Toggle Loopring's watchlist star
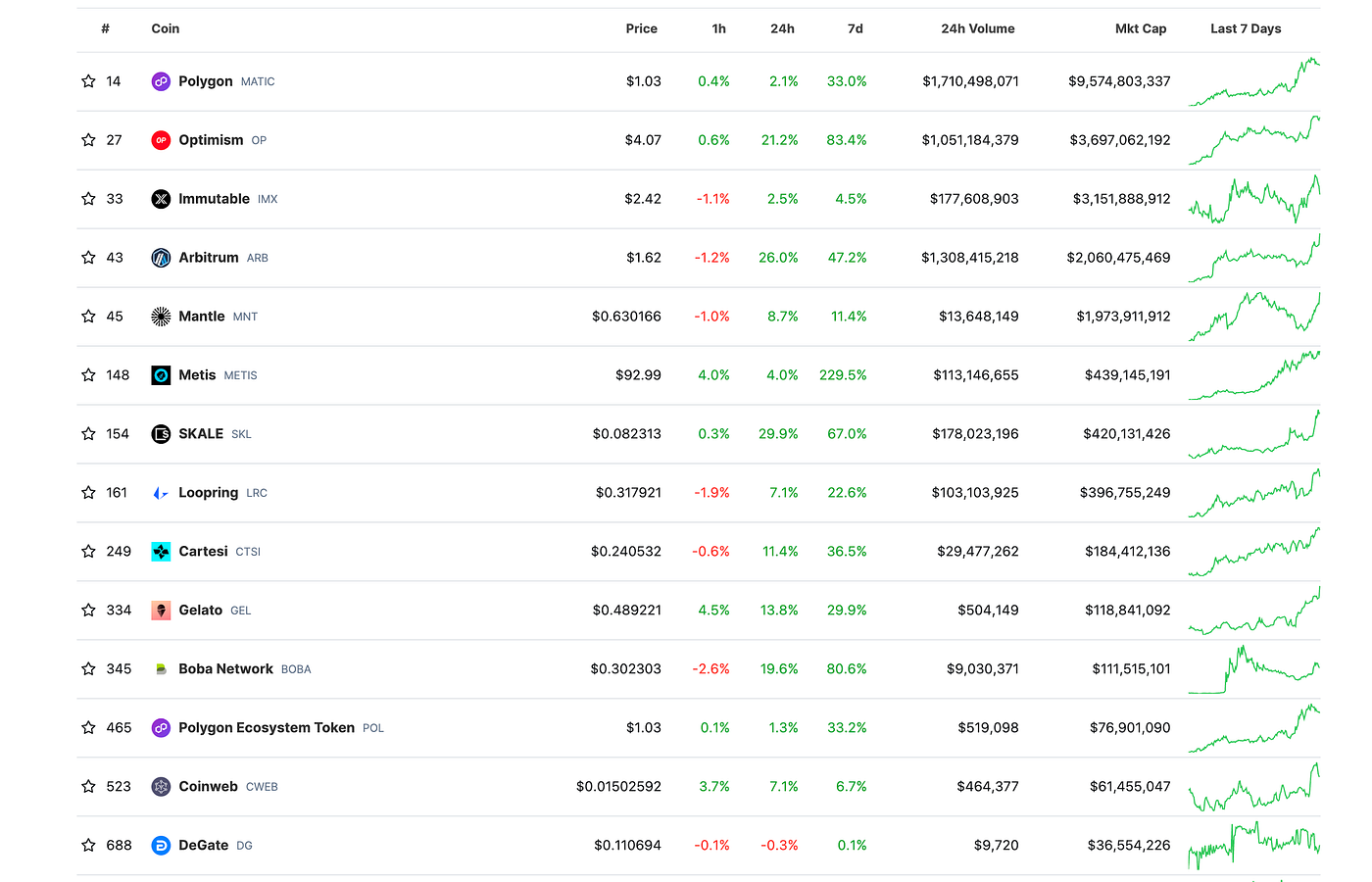This screenshot has height=882, width=1372. pos(88,493)
